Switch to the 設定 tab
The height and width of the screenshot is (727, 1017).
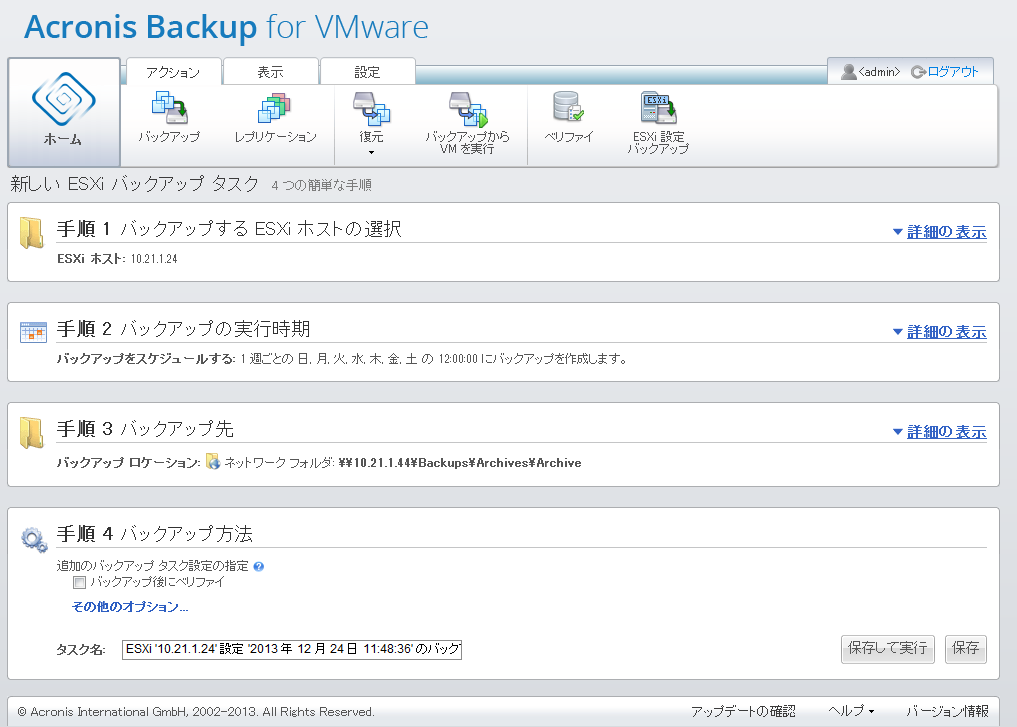click(x=367, y=72)
